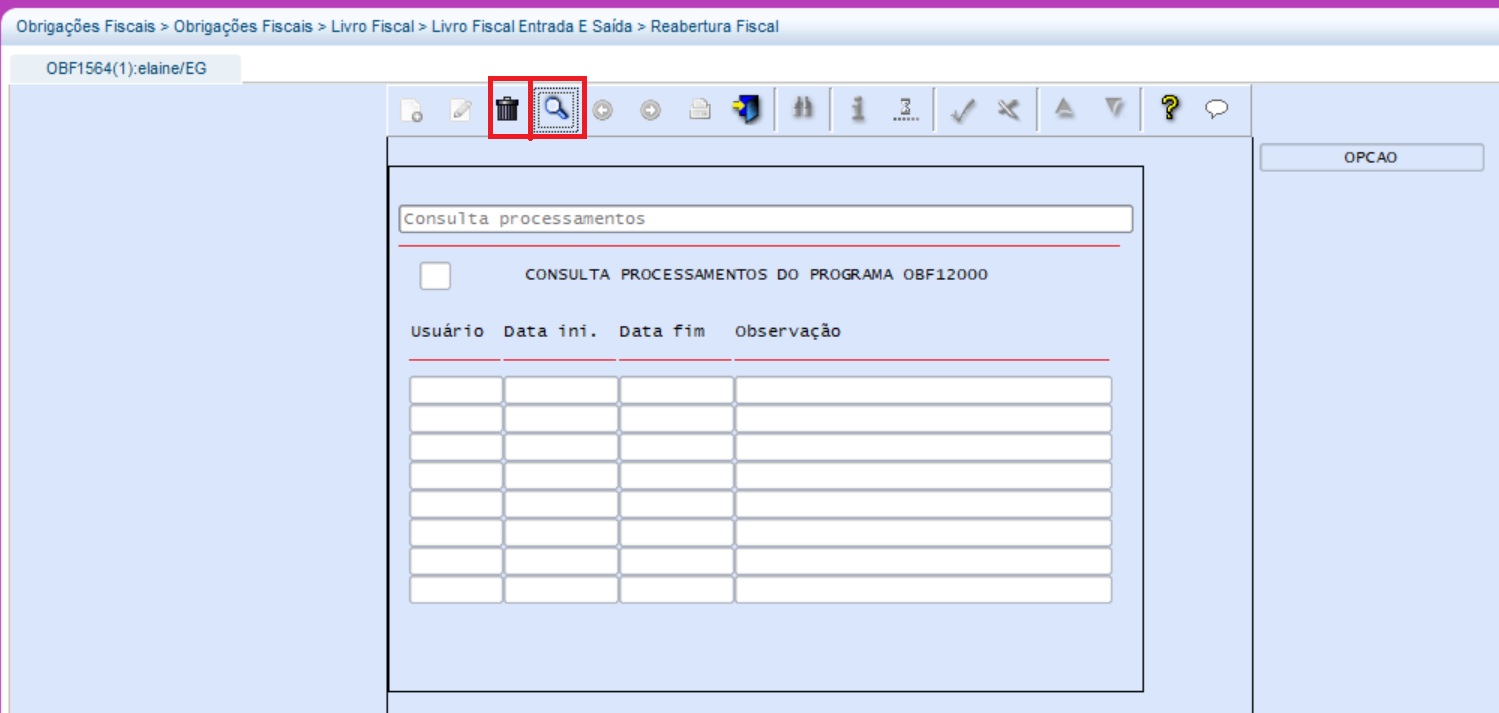
Task: Go to previous record with left arrow icon
Action: [603, 111]
